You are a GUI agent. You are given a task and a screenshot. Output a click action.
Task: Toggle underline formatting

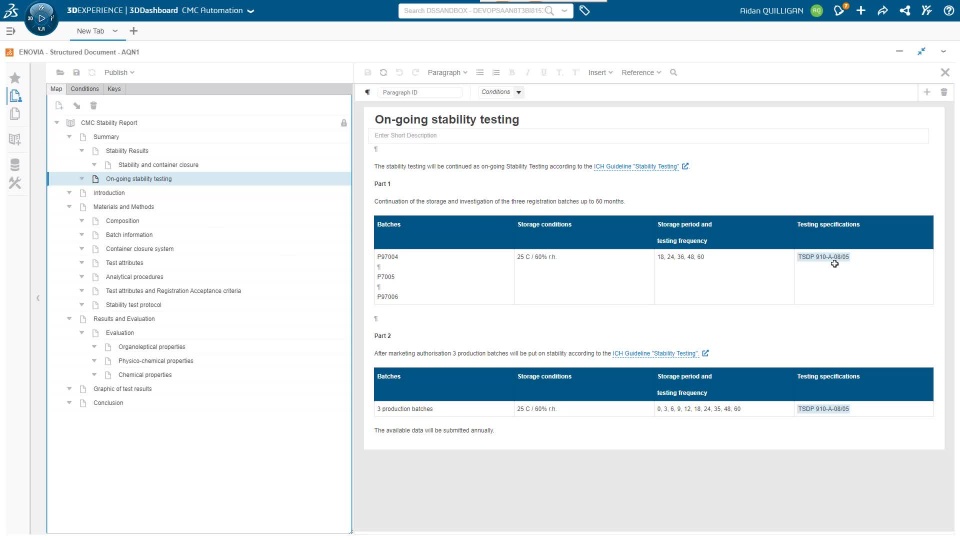point(544,72)
